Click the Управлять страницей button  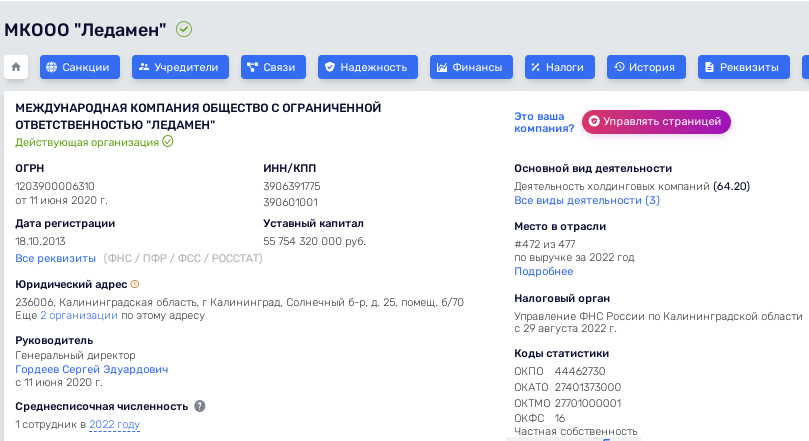pyautogui.click(x=656, y=121)
